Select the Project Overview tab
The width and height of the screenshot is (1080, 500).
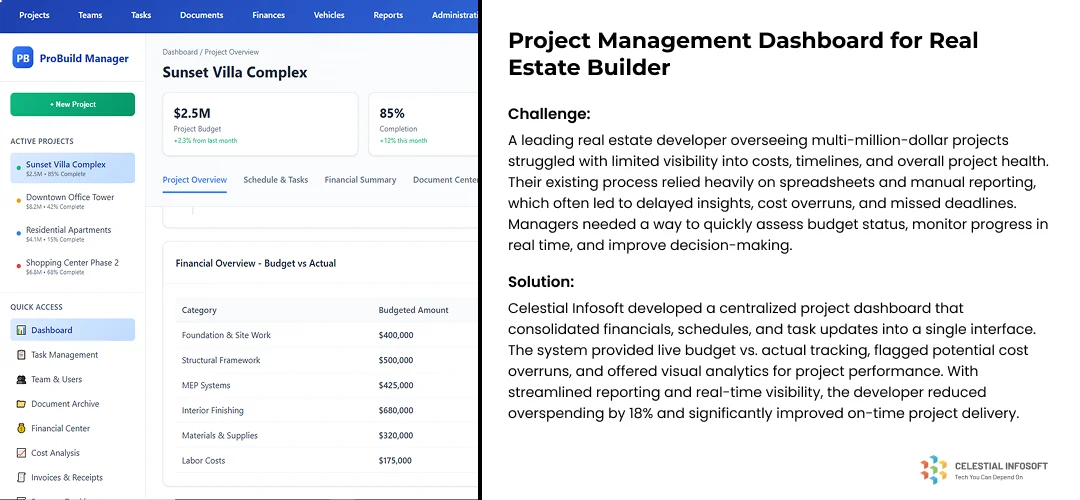pos(195,180)
